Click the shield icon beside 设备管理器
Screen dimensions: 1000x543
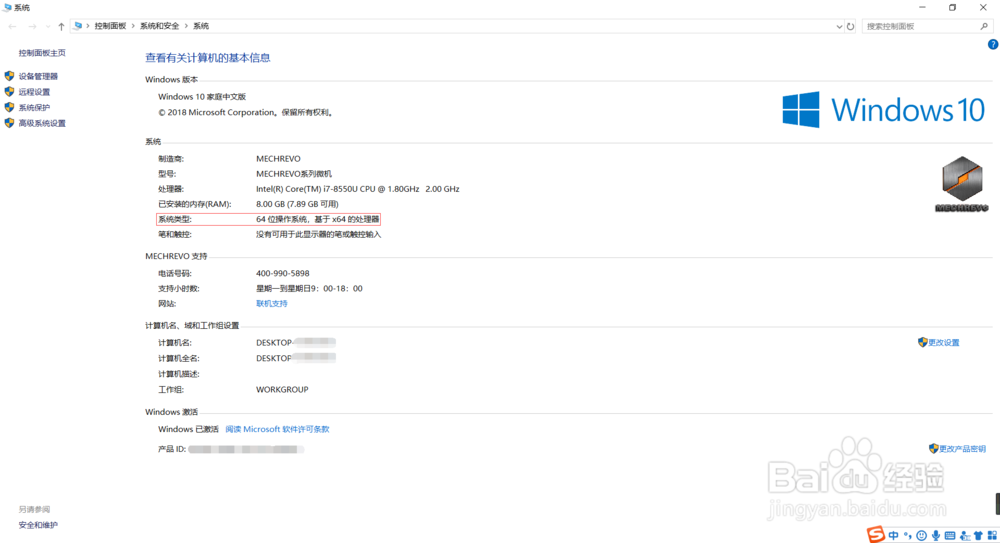coord(9,76)
